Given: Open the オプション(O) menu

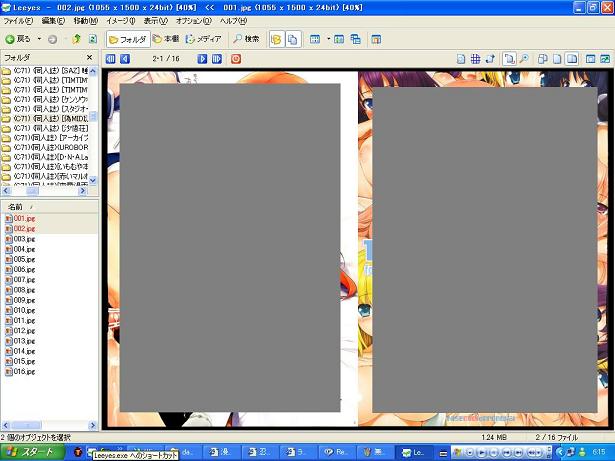Looking at the screenshot, I should [x=194, y=21].
